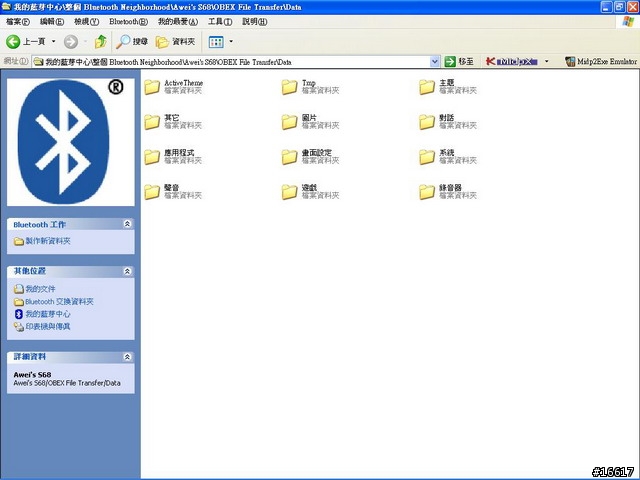Go to 我的文件 link
The width and height of the screenshot is (640, 480).
click(x=35, y=289)
